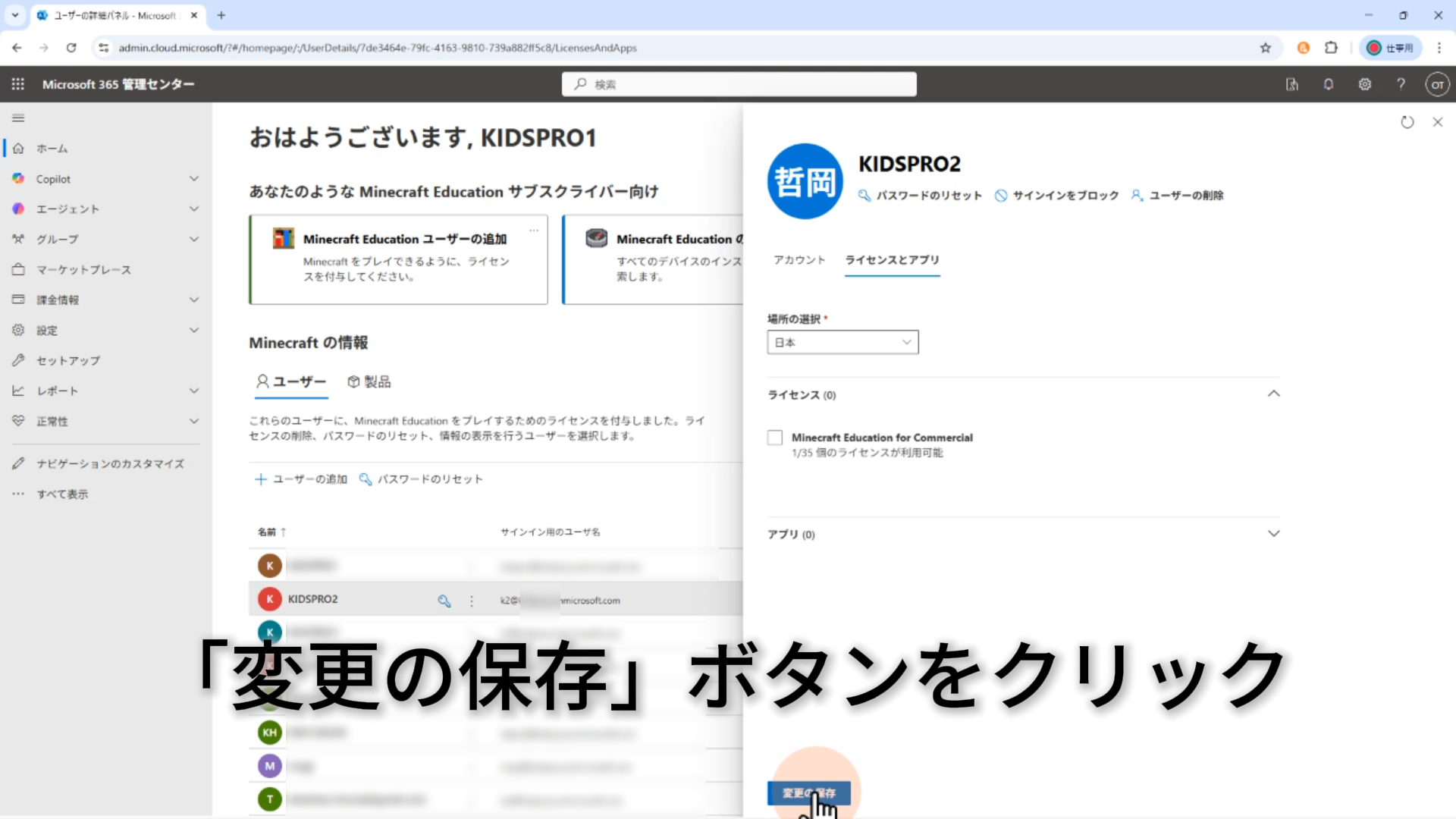Click サインインをブロック link

click(x=1057, y=196)
